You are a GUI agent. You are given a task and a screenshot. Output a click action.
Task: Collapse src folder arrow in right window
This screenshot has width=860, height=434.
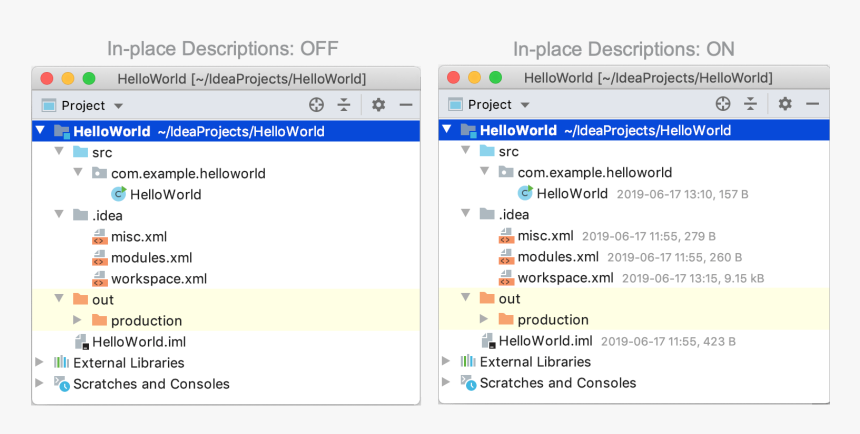466,150
